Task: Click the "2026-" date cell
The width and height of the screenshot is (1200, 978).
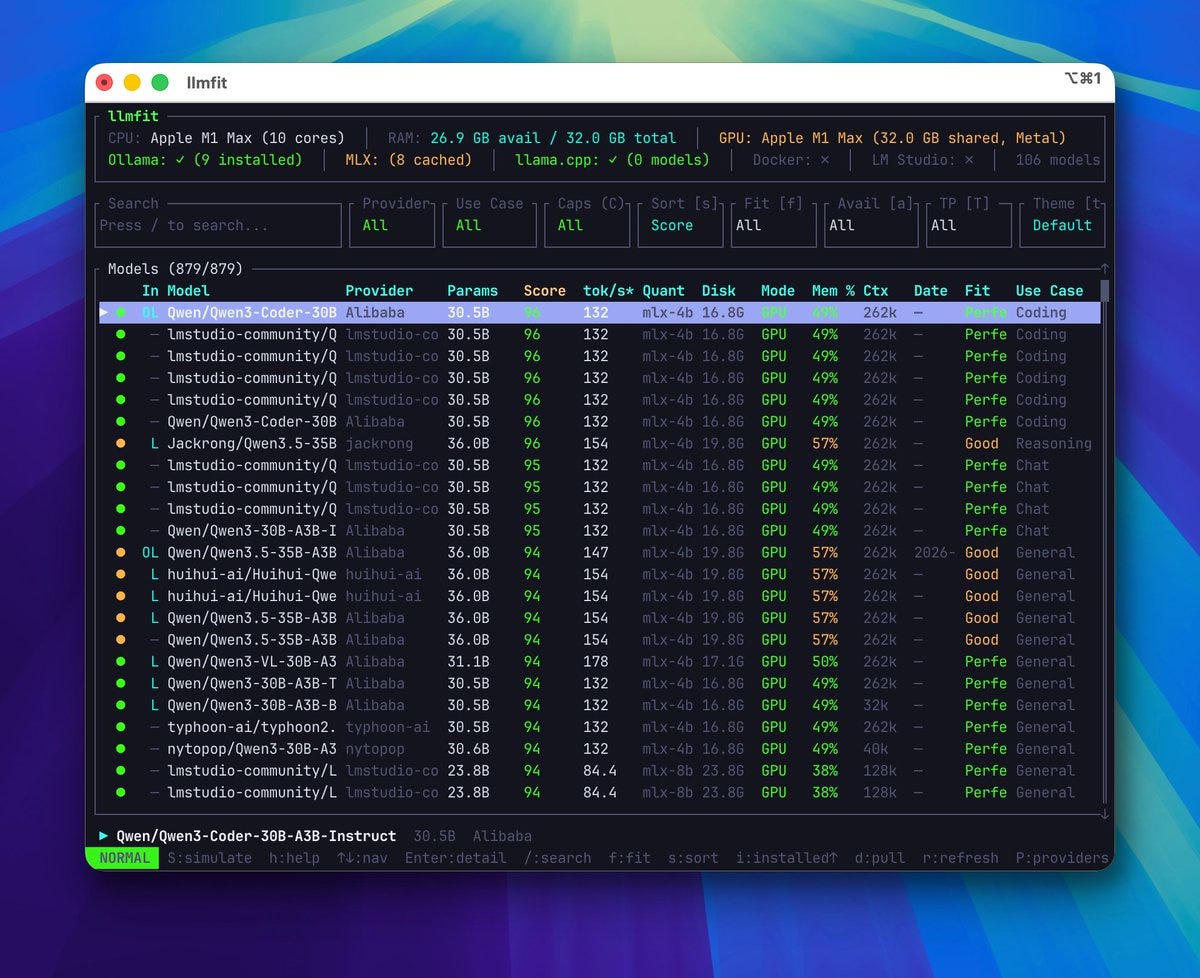Action: pyautogui.click(x=935, y=553)
